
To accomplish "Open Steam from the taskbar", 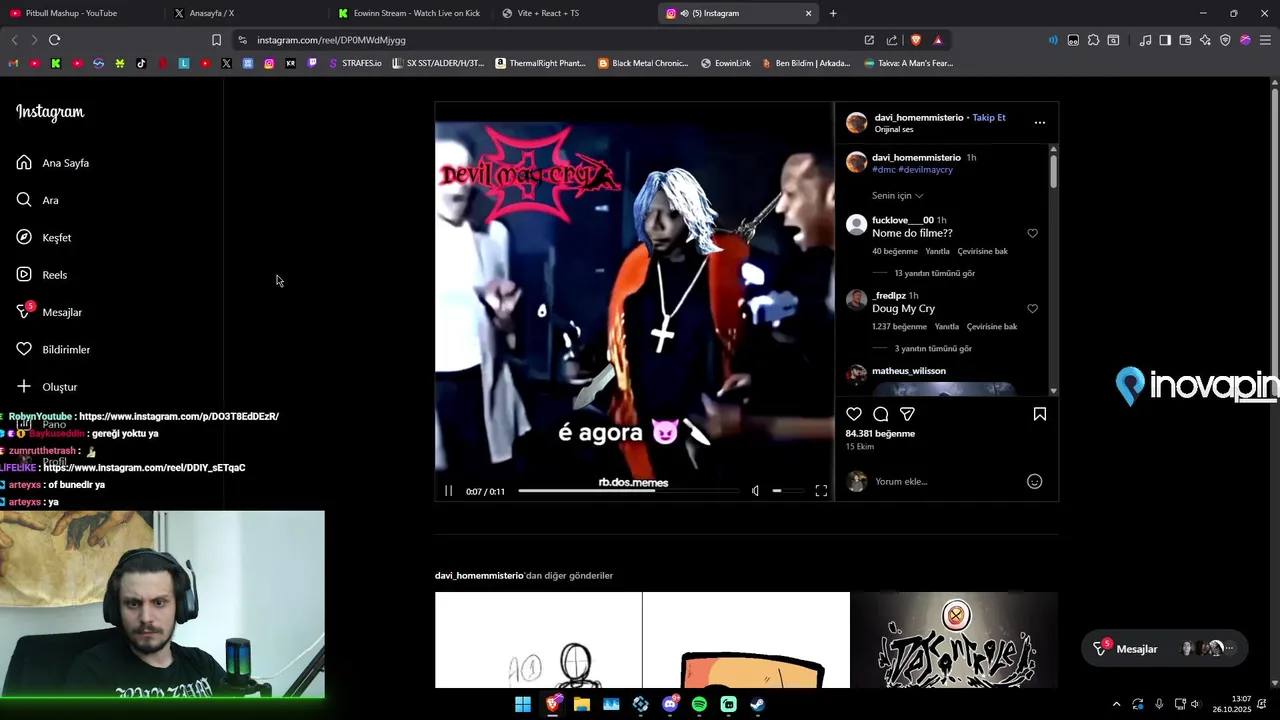I will [758, 704].
